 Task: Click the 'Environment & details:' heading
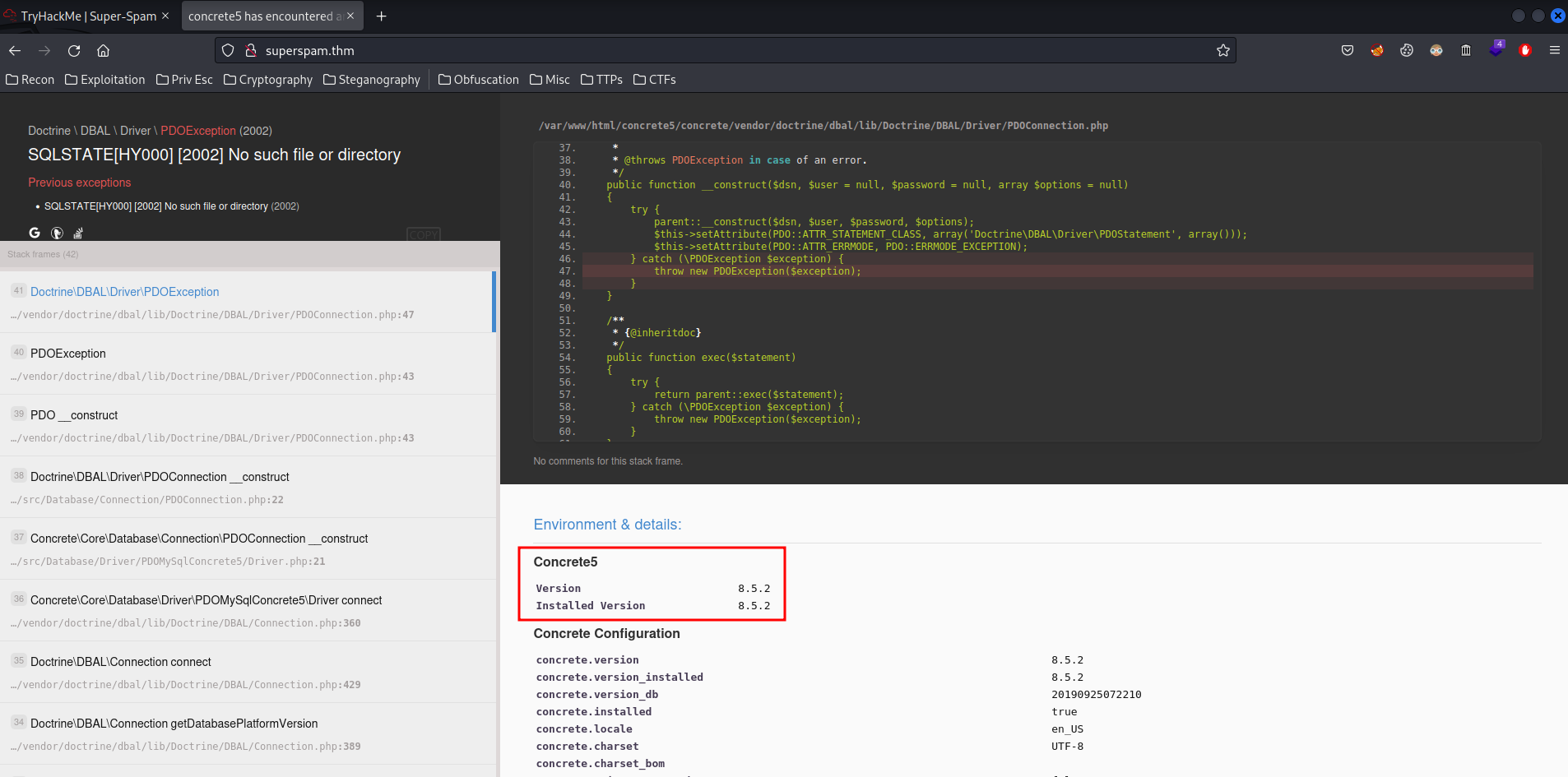coord(607,525)
